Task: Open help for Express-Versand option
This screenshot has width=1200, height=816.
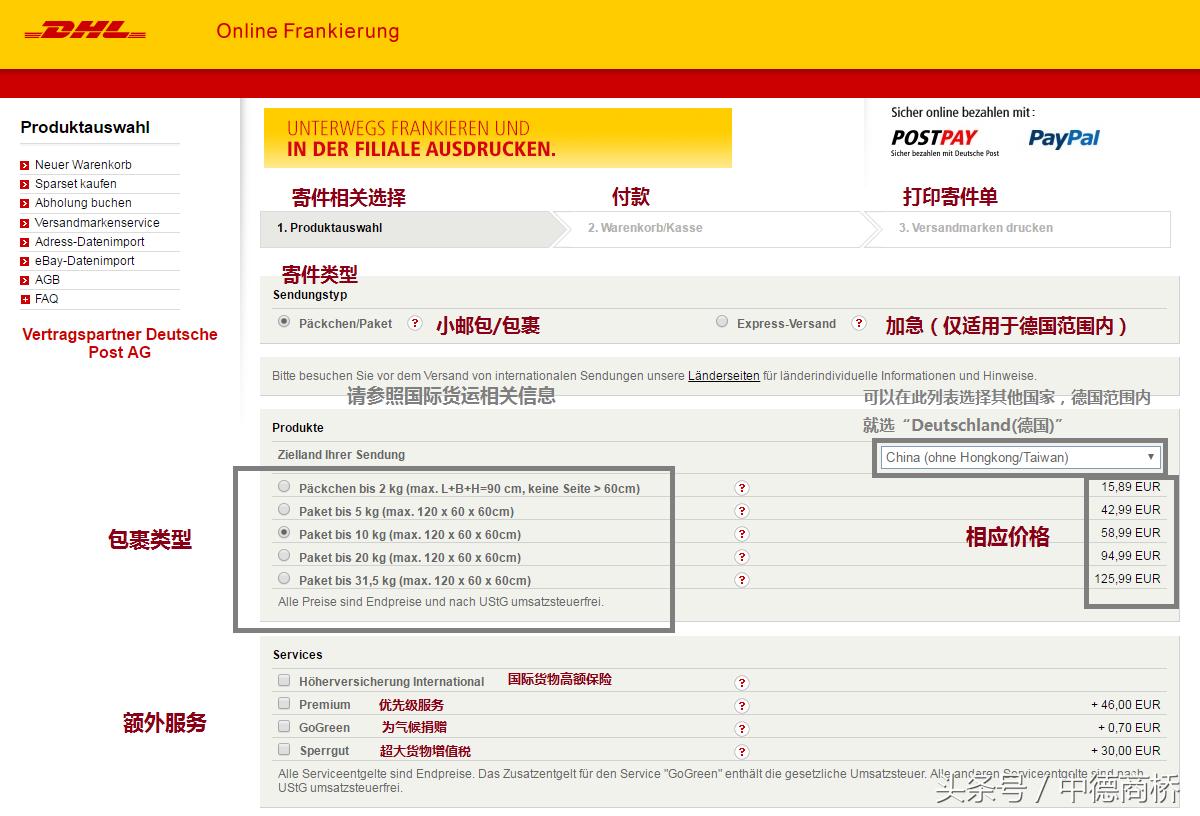Action: click(859, 323)
